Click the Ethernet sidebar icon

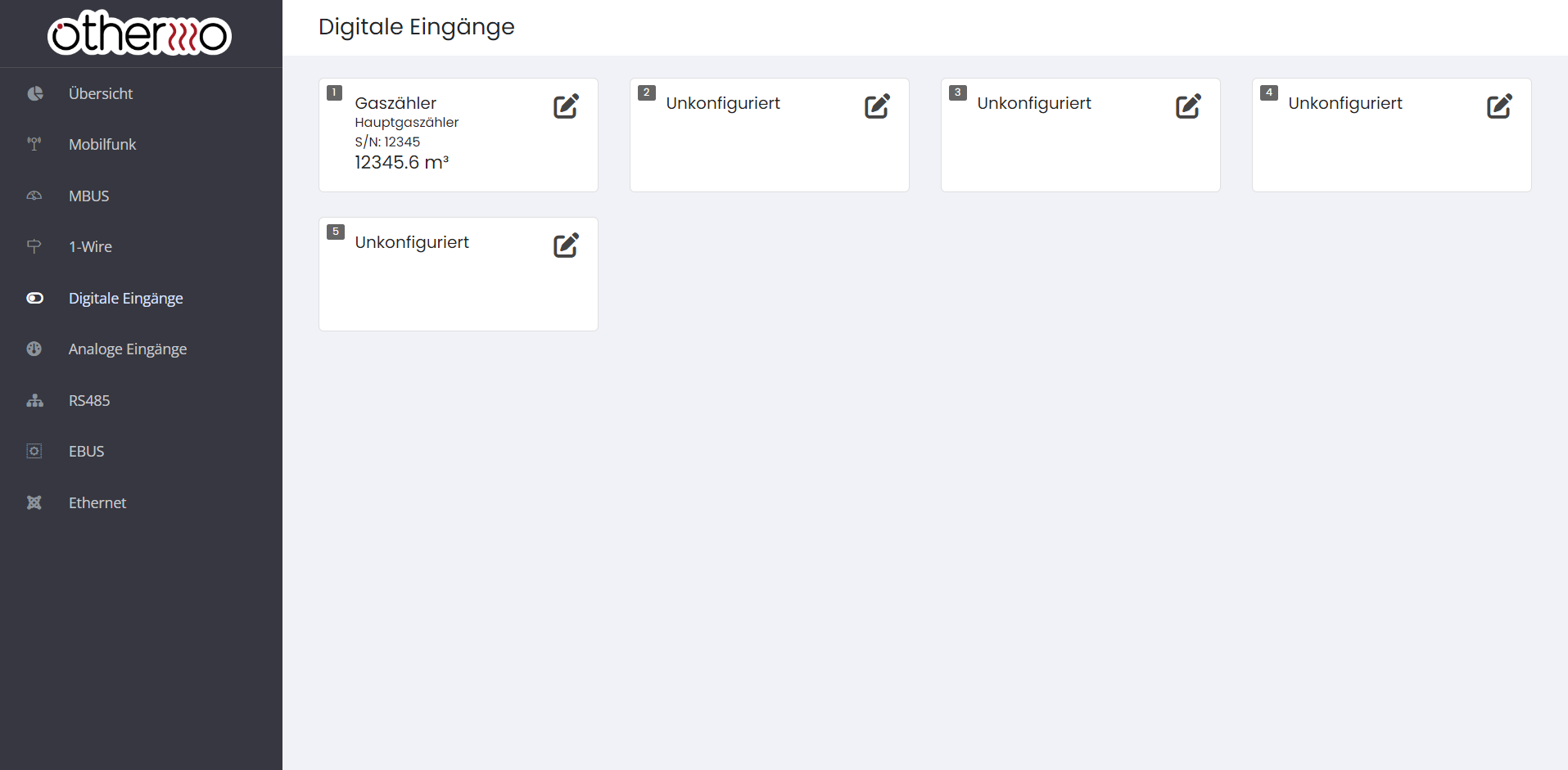(34, 502)
